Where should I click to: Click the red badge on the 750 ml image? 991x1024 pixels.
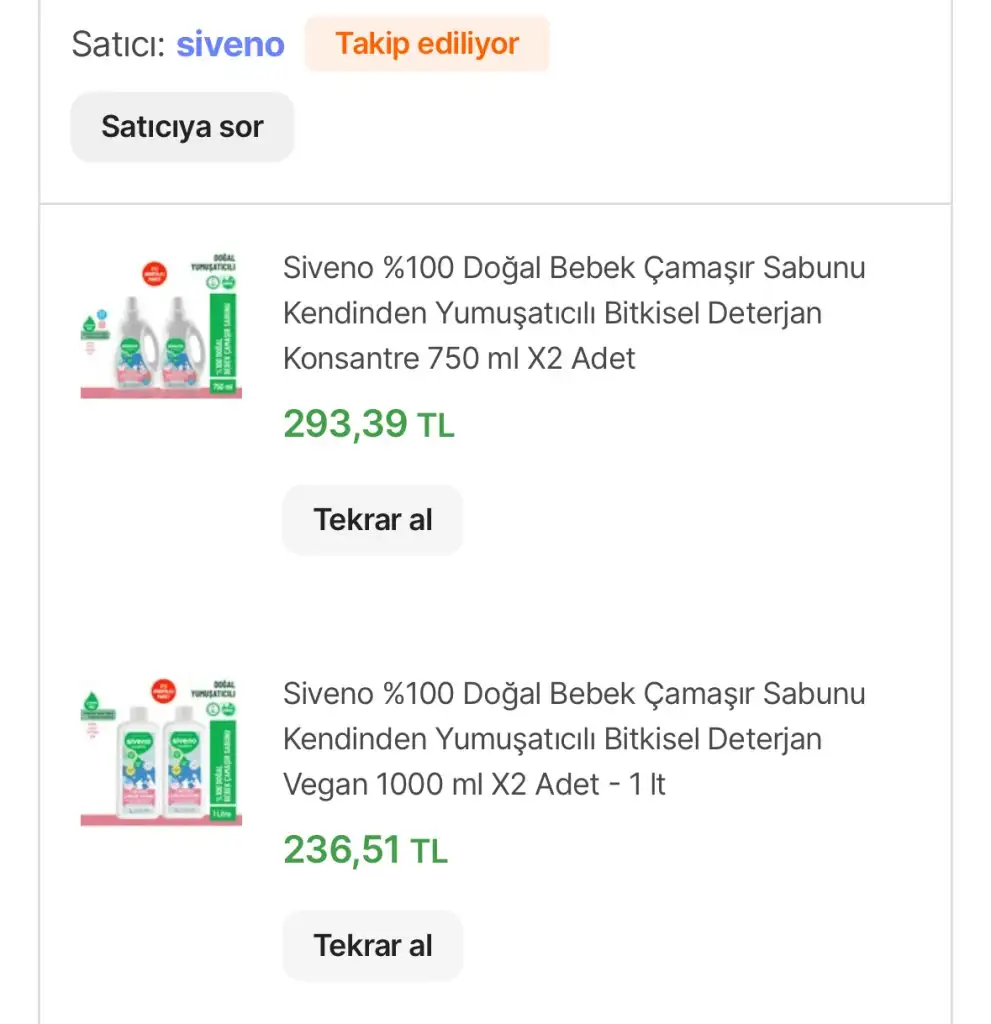point(154,274)
